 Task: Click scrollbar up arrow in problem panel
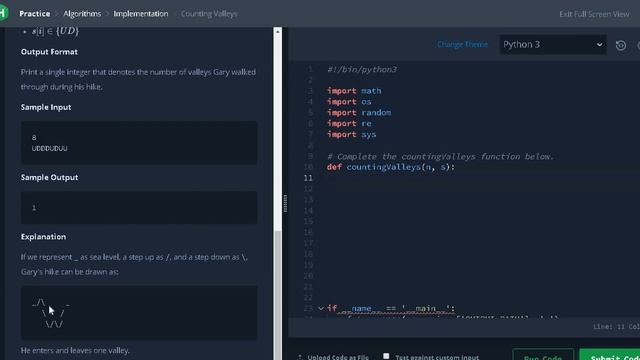coord(278,31)
